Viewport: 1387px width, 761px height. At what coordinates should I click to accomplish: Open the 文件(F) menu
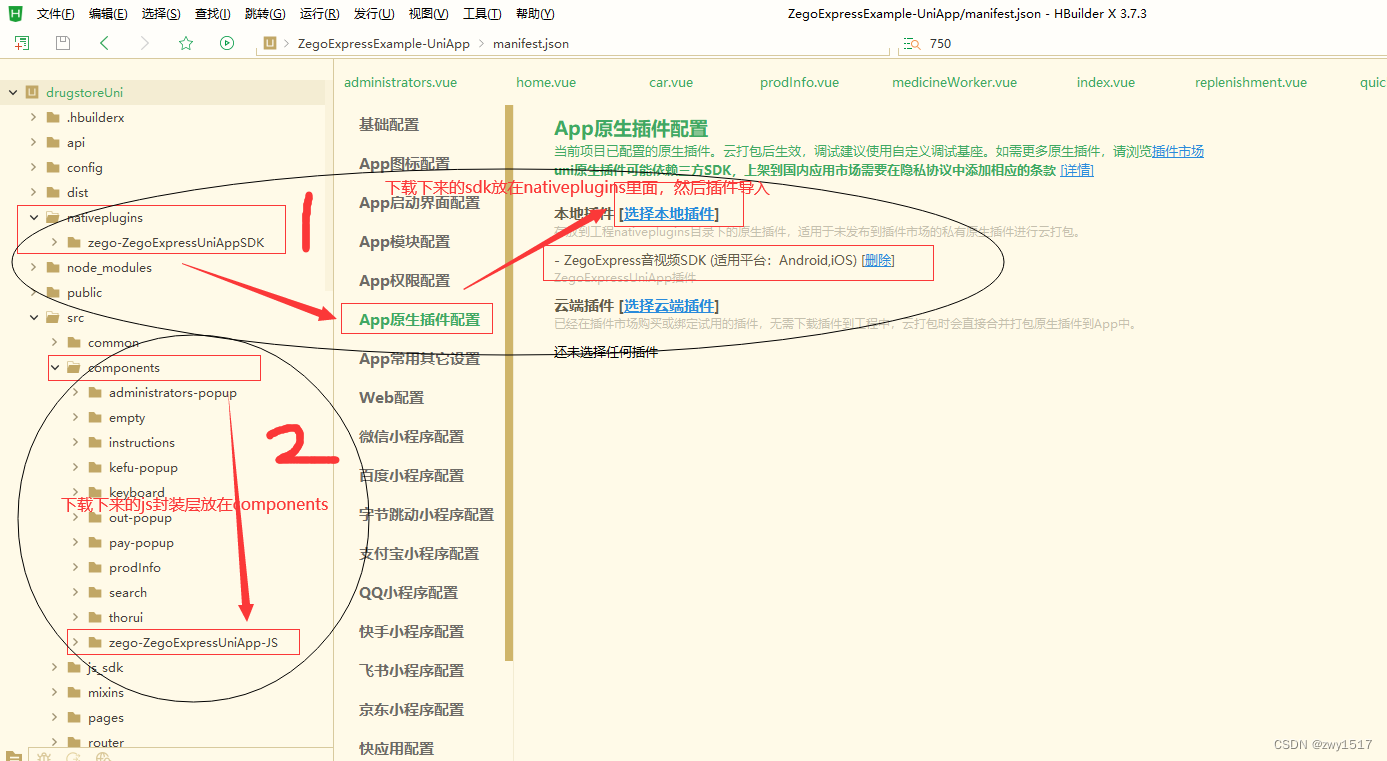click(55, 14)
